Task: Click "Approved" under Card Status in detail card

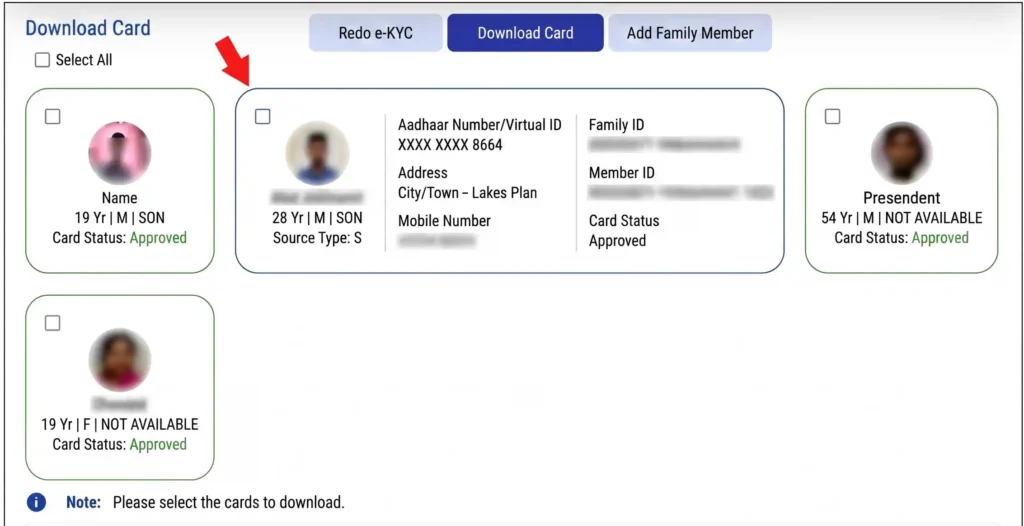Action: coord(617,241)
